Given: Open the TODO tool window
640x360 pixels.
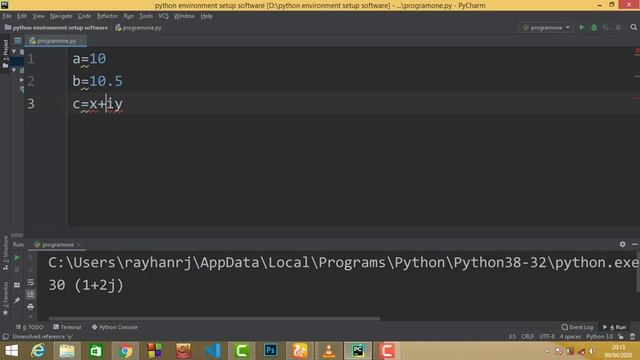Looking at the screenshot, I should point(29,327).
